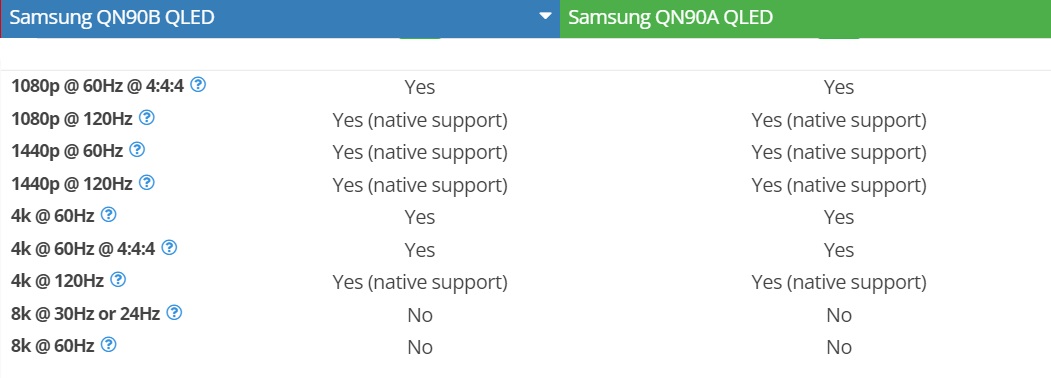Click QN90B 4k @ 120Hz native support value
The height and width of the screenshot is (378, 1051).
[x=420, y=282]
